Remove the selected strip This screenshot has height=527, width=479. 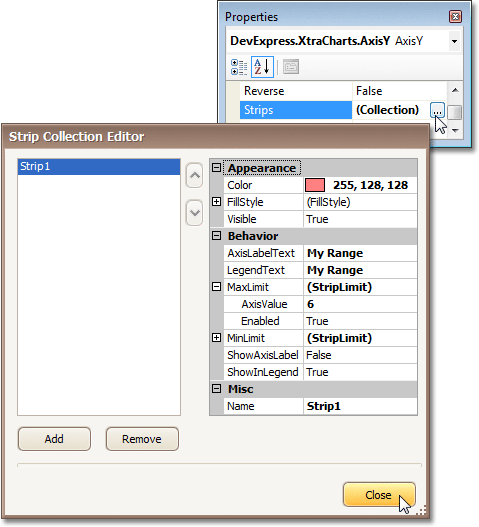[142, 439]
